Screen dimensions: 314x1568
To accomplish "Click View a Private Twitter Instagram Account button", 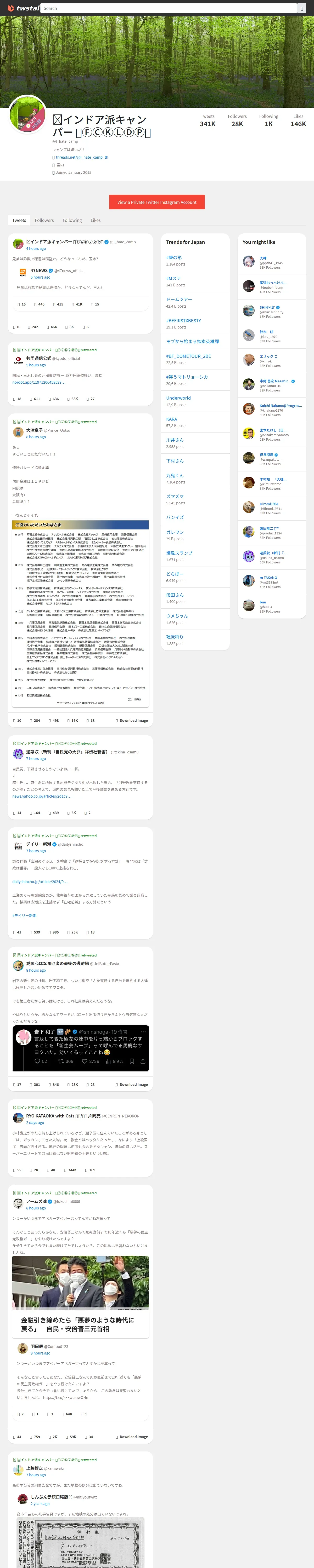I will click(x=157, y=202).
